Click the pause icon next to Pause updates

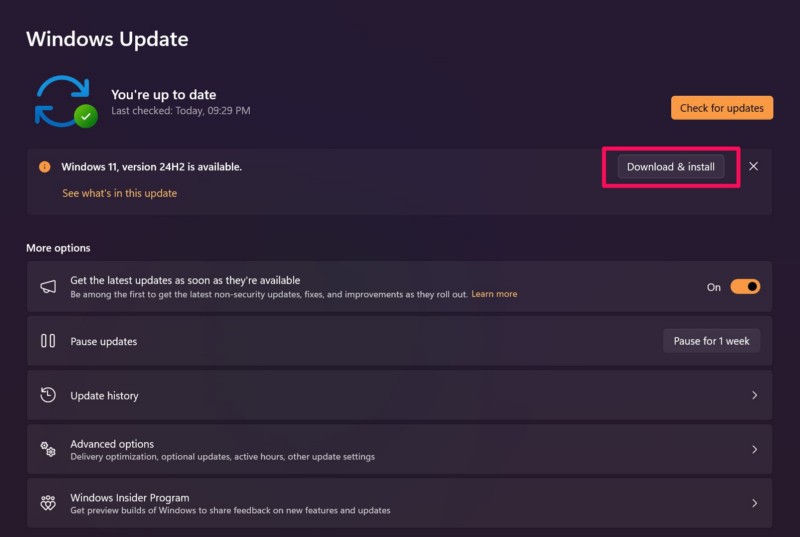[x=48, y=341]
